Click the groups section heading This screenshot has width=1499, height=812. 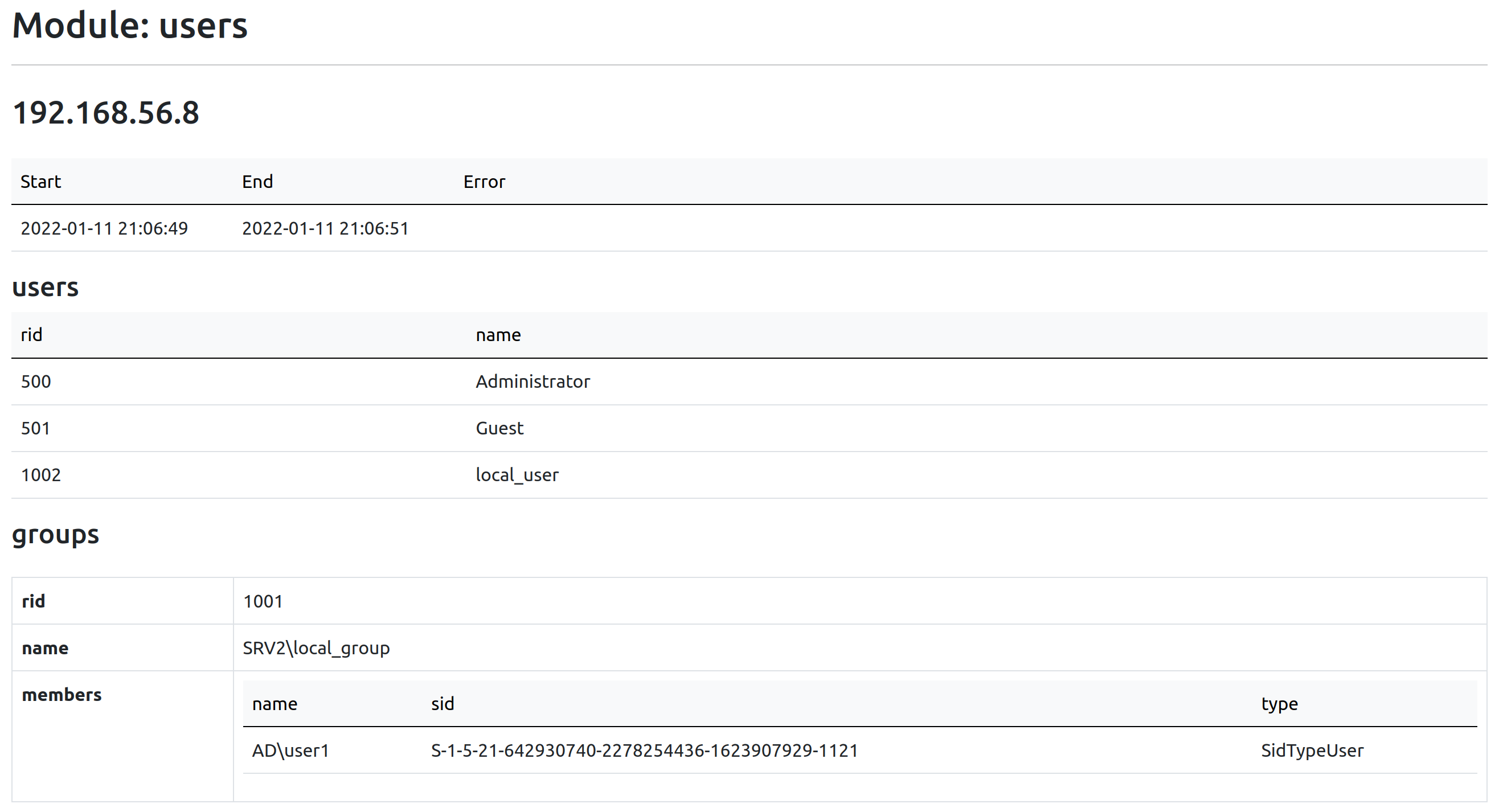(x=55, y=535)
